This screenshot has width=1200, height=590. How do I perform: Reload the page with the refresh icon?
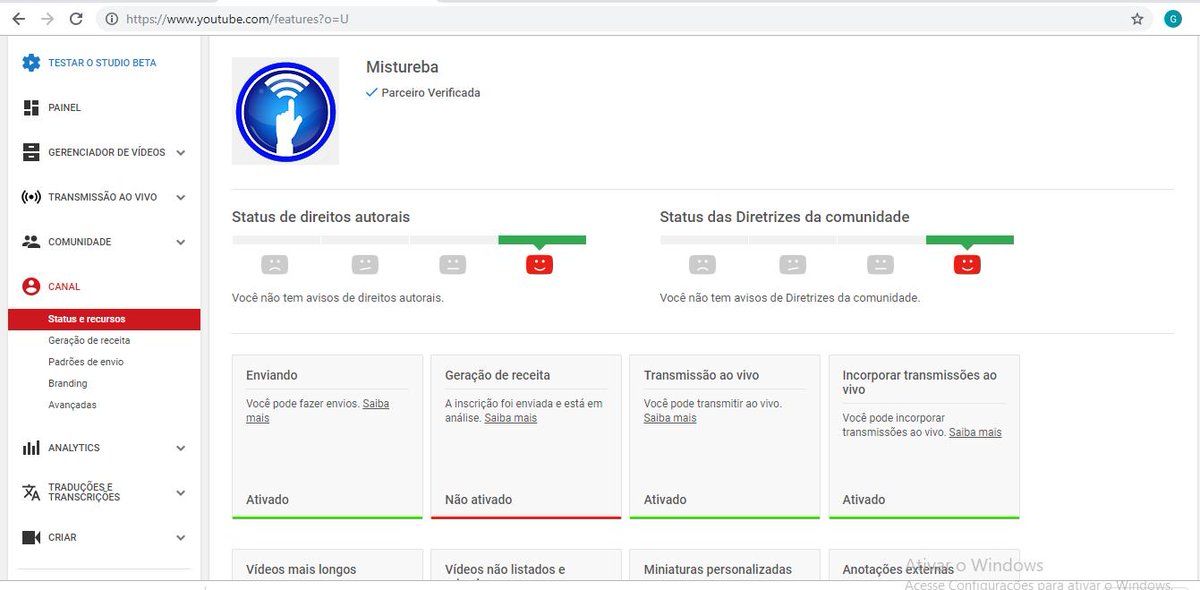tap(76, 19)
